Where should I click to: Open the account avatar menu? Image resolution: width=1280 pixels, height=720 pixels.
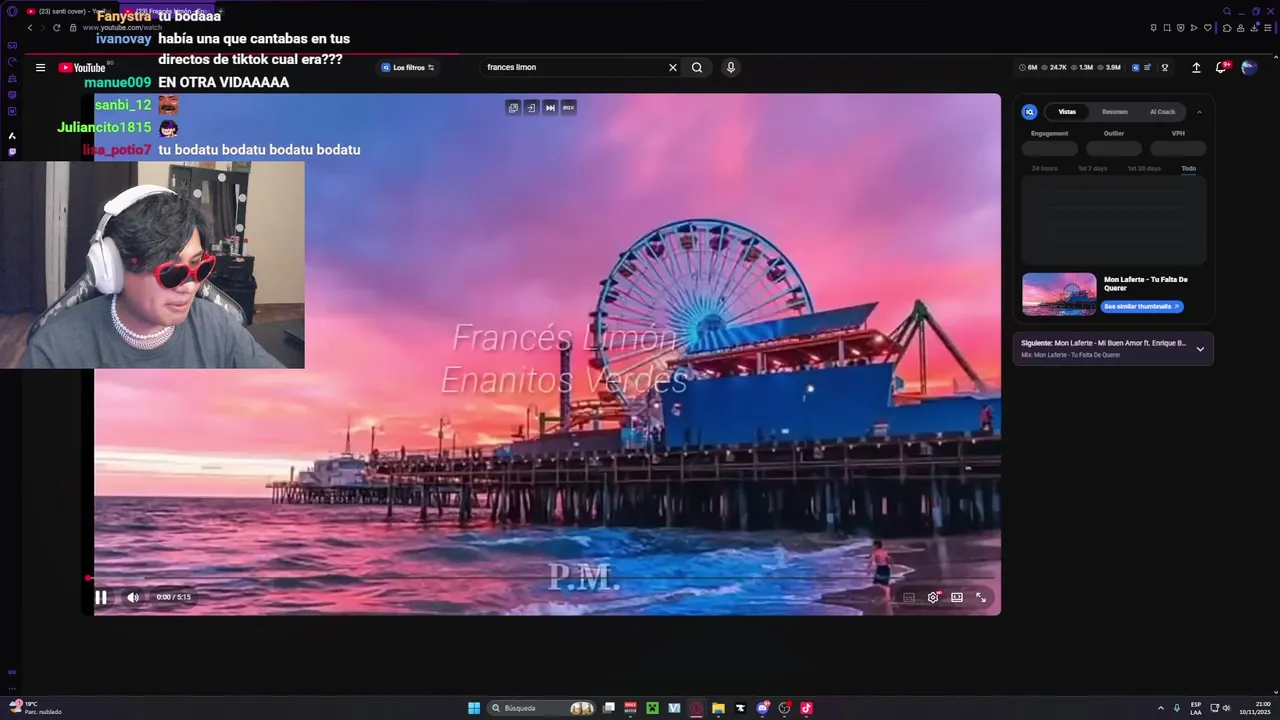point(1249,67)
